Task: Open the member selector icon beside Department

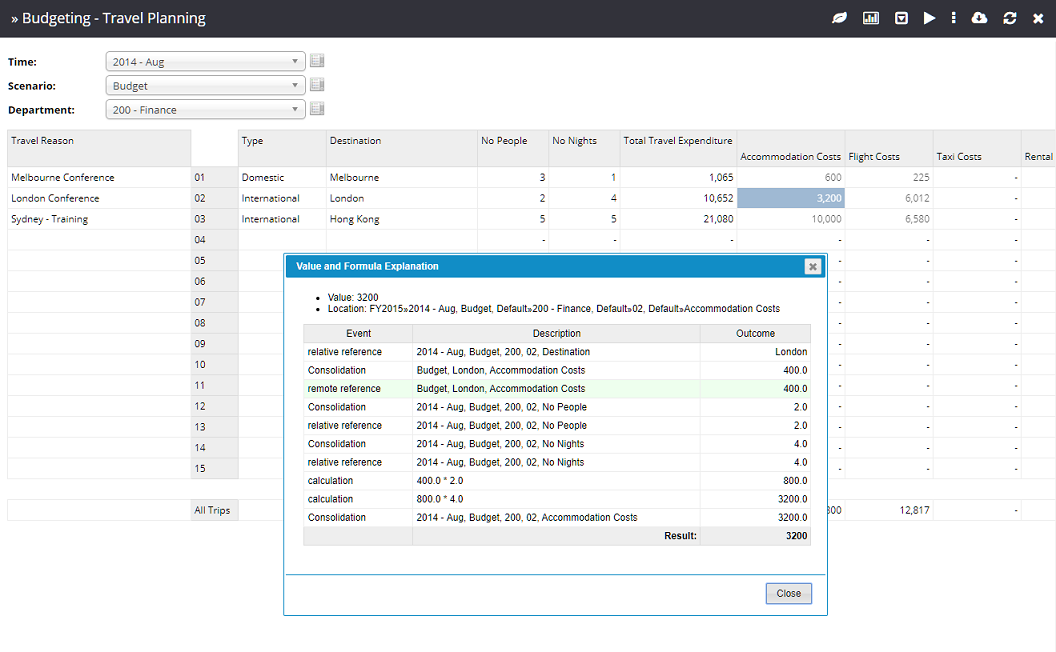Action: [x=317, y=108]
